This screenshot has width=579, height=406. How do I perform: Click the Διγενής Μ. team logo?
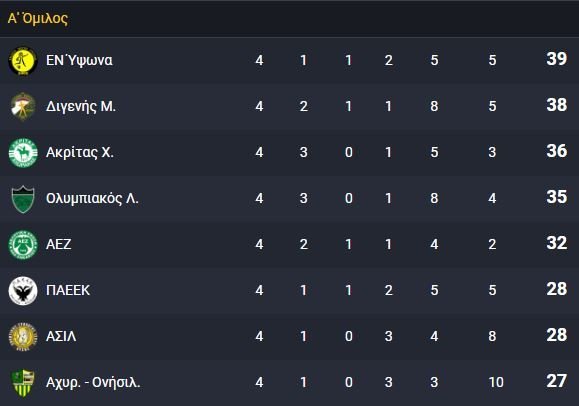(23, 106)
